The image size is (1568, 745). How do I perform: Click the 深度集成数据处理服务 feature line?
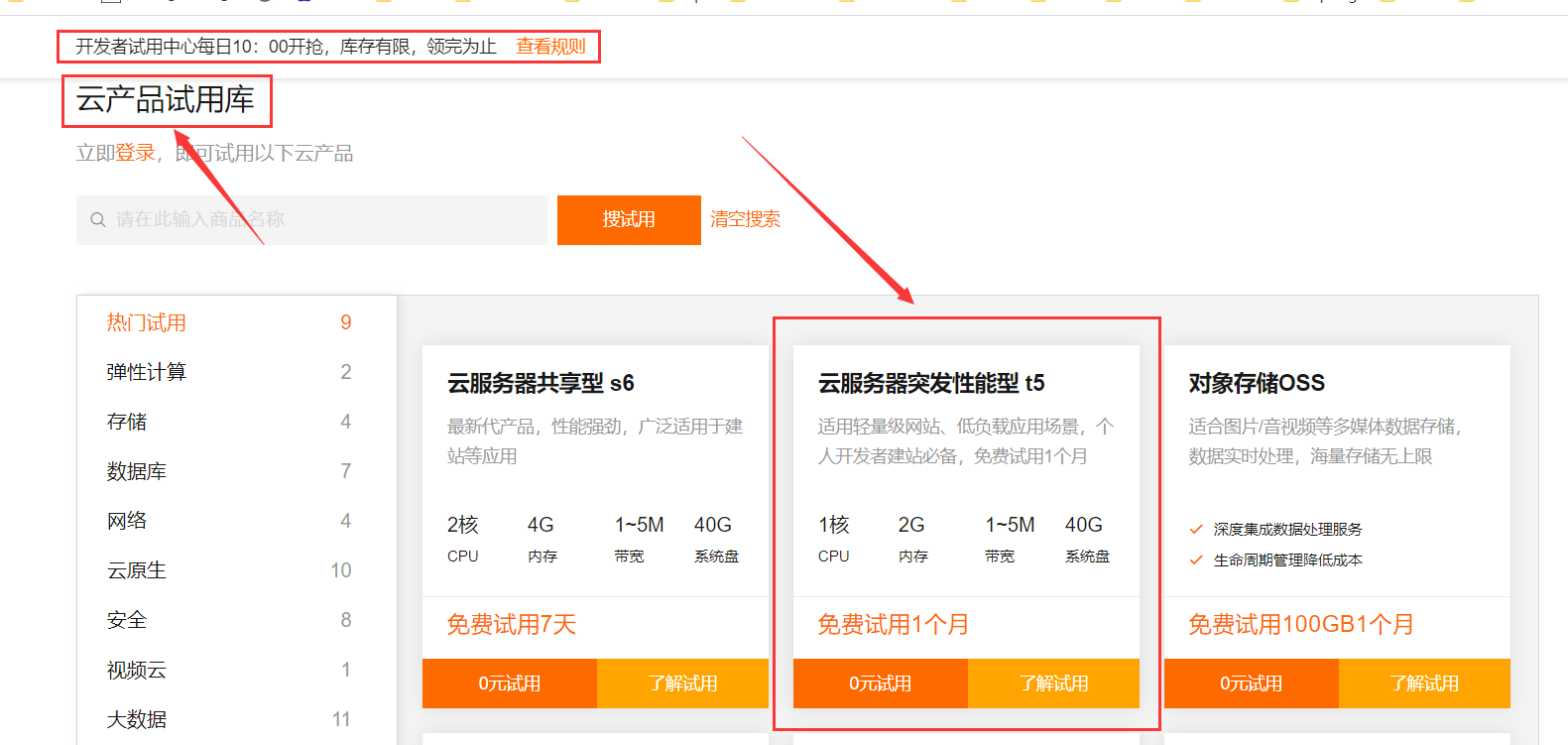point(1288,530)
